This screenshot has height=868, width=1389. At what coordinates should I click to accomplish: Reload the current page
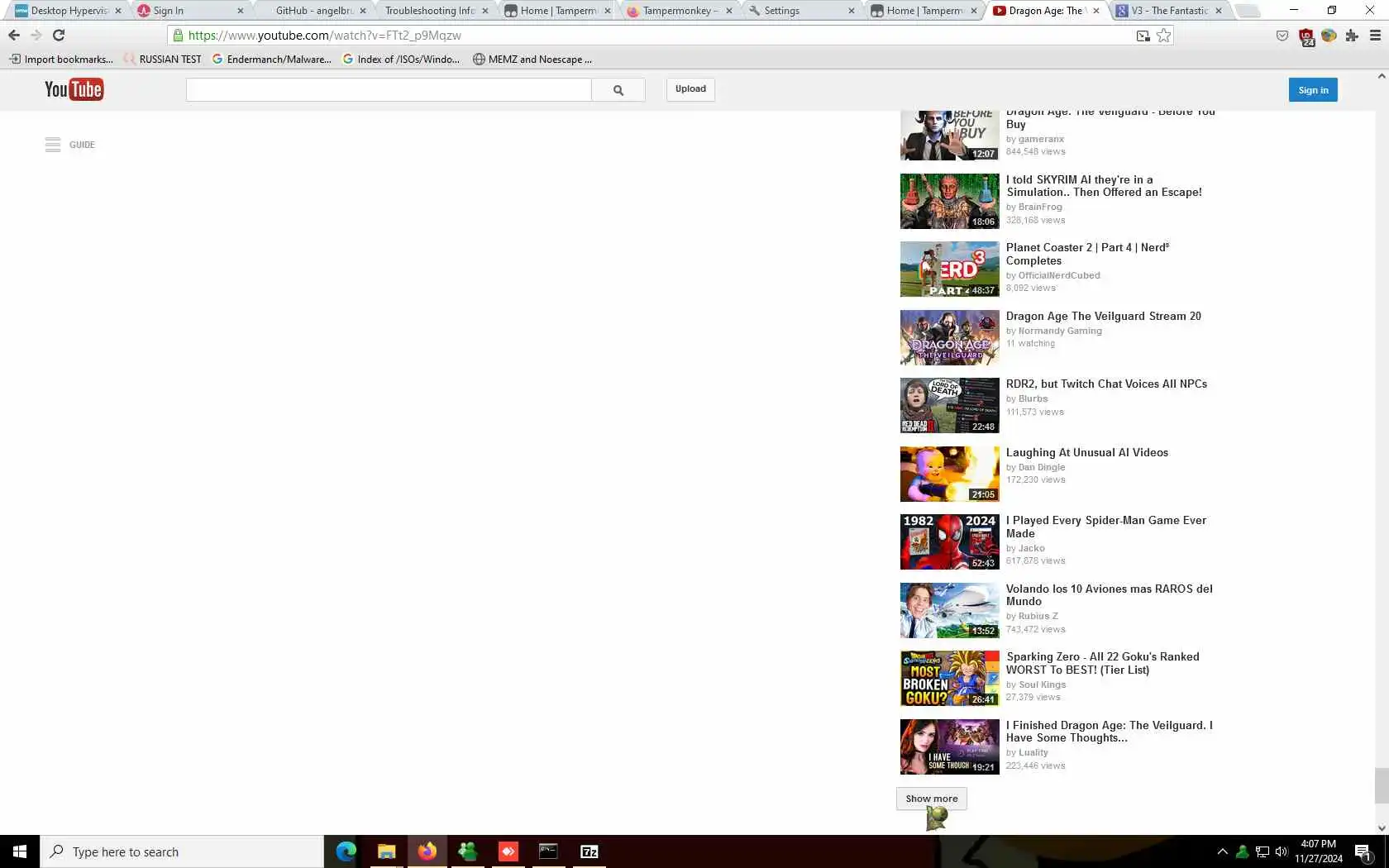click(59, 36)
